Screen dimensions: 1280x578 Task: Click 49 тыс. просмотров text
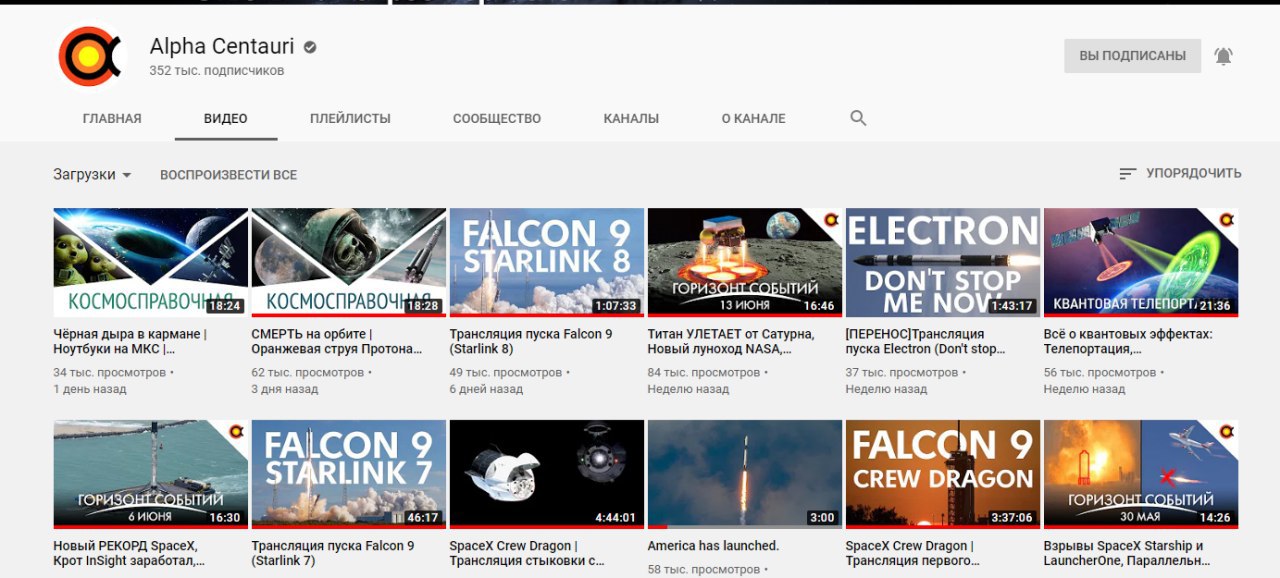click(x=507, y=372)
